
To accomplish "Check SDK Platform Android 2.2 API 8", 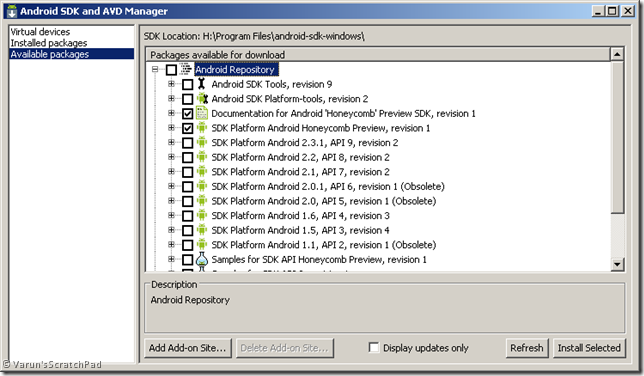I will point(187,157).
